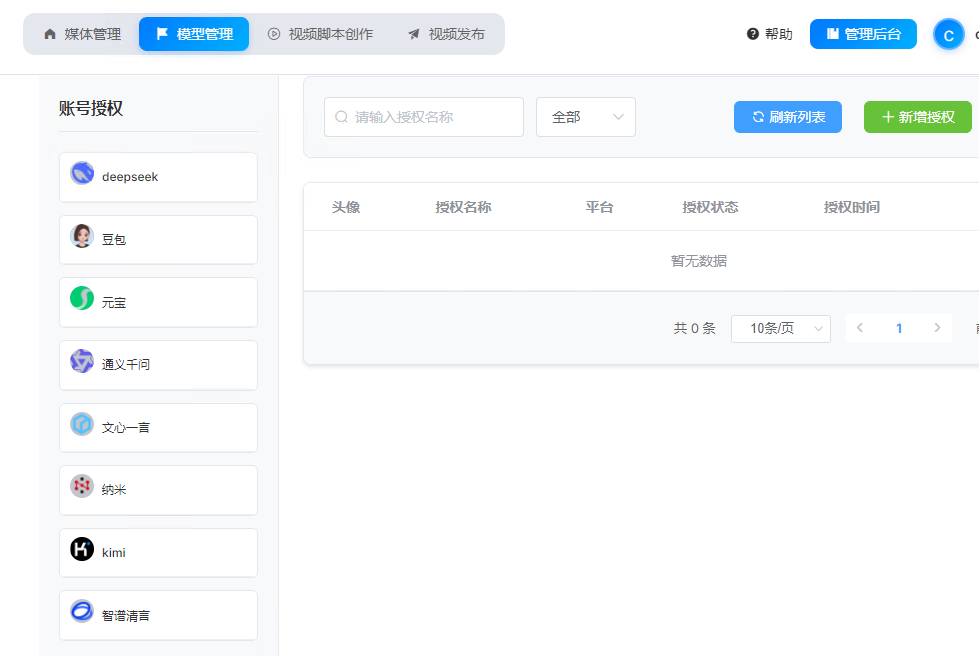Click the 通义千问 logo icon
Viewport: 979px width, 656px height.
point(82,361)
